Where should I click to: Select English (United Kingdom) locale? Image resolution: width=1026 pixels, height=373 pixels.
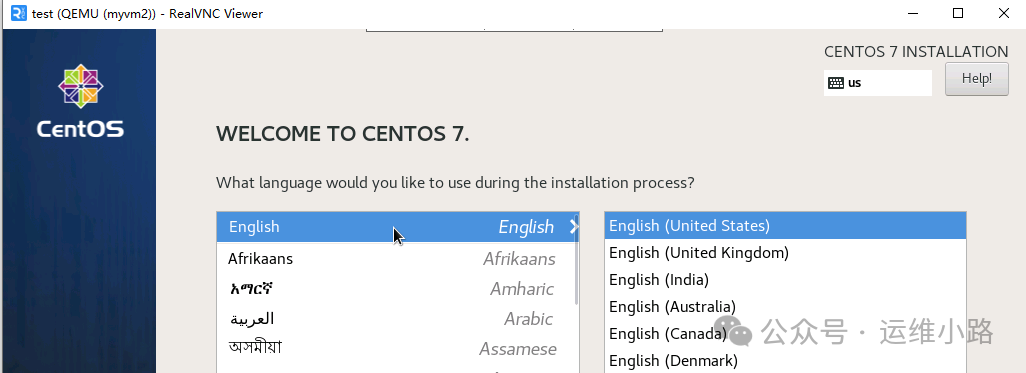click(785, 253)
